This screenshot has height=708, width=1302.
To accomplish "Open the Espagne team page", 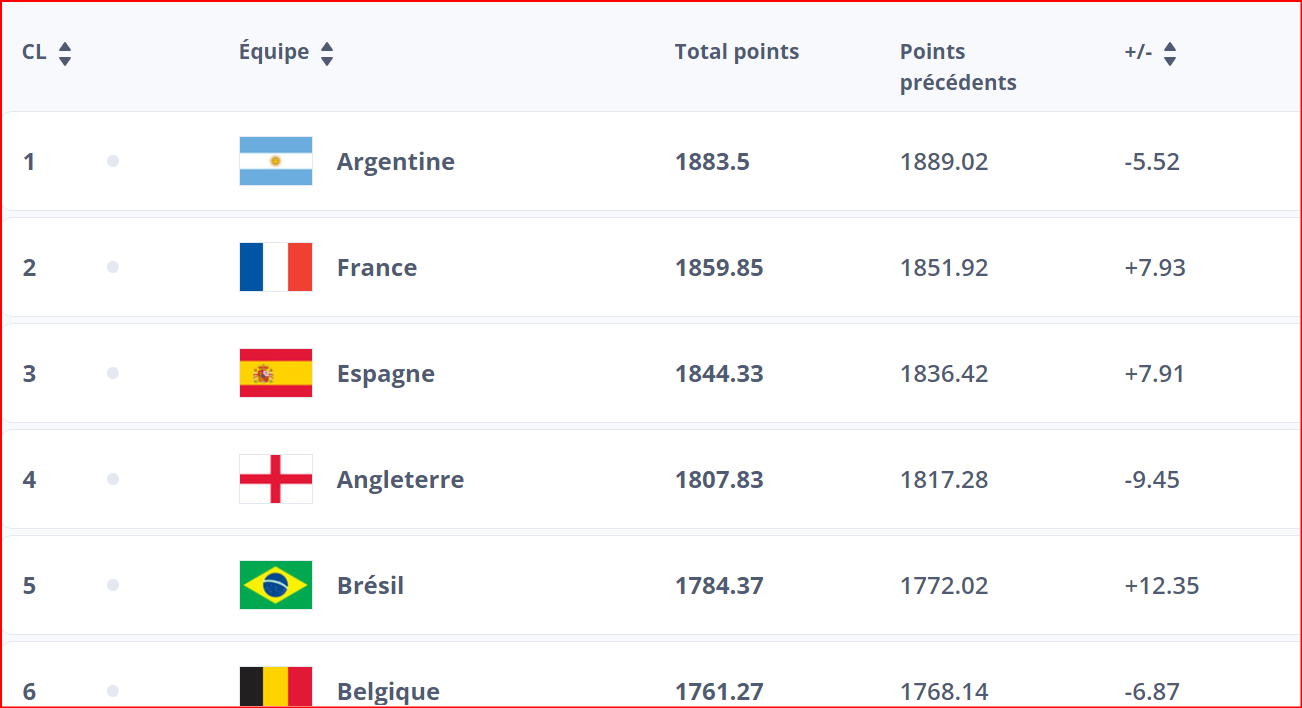I will coord(385,373).
